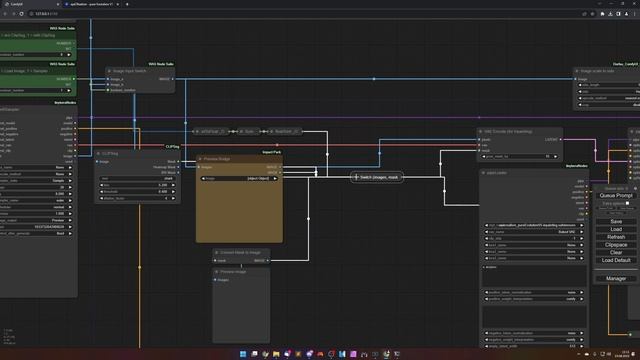The image size is (640, 360).
Task: Click the CLIPSeg image input port
Action: [97, 162]
